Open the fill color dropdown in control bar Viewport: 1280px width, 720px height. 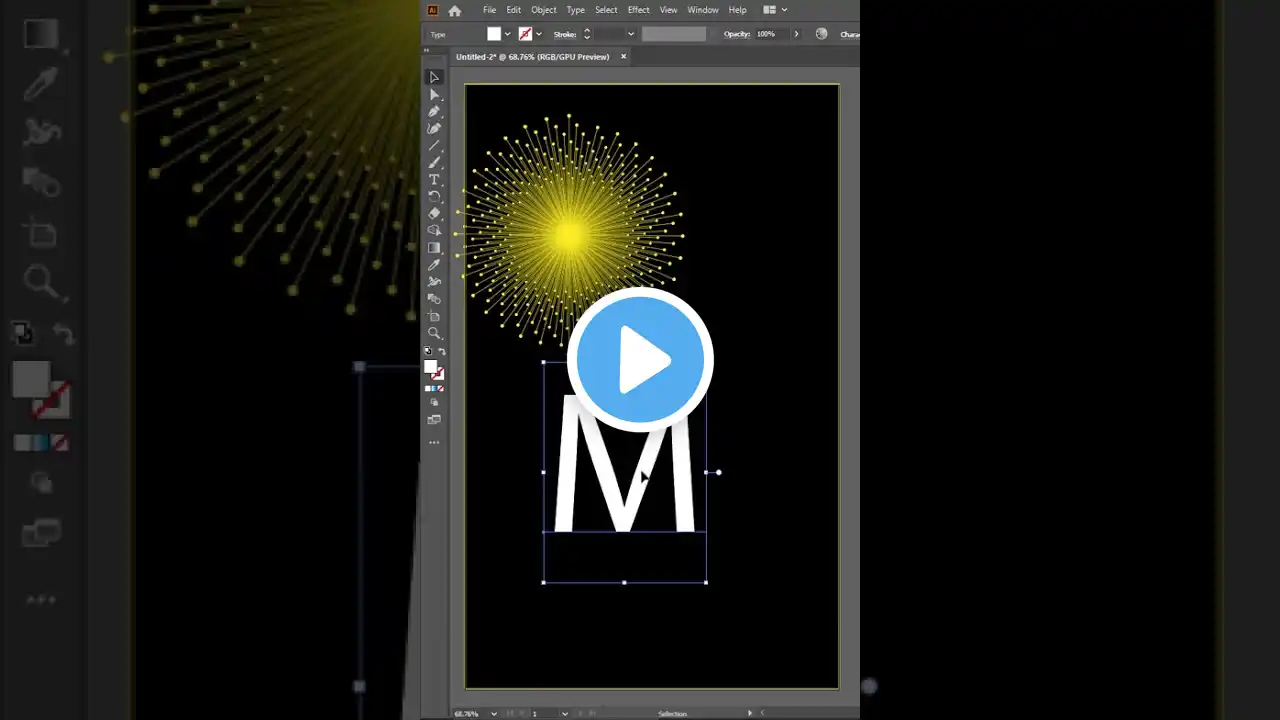click(508, 34)
